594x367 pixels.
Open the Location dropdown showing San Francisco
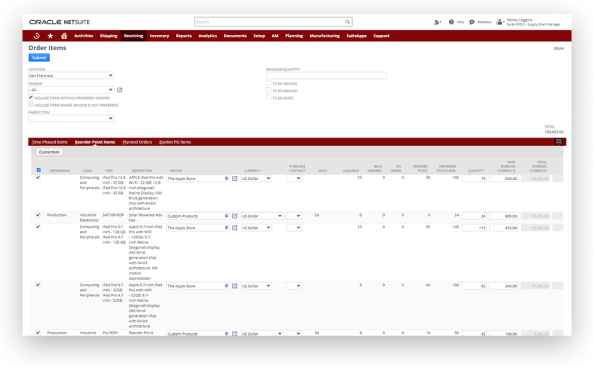click(x=71, y=75)
